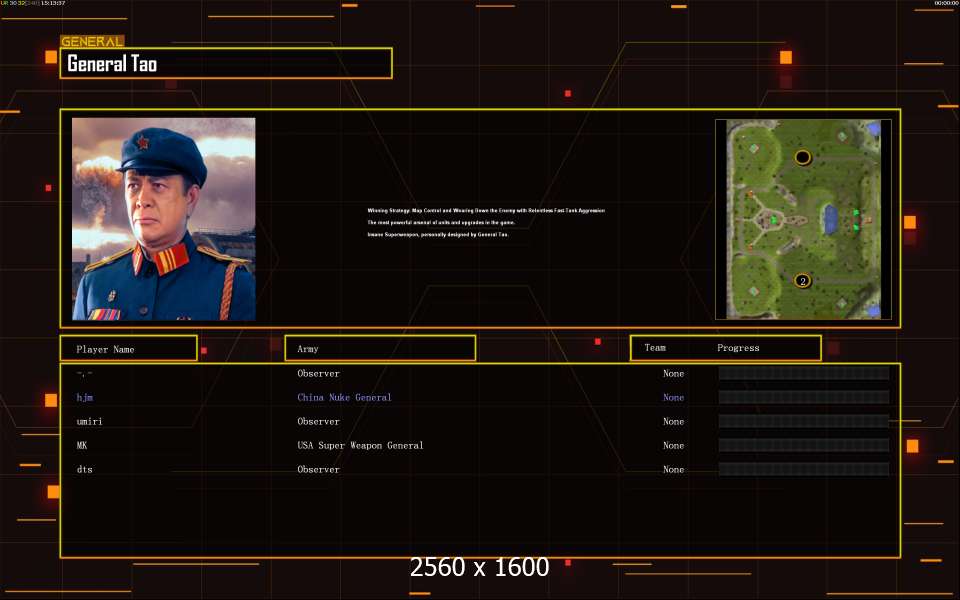960x600 pixels.
Task: Select start position marker 2 on minimap
Action: pyautogui.click(x=802, y=281)
